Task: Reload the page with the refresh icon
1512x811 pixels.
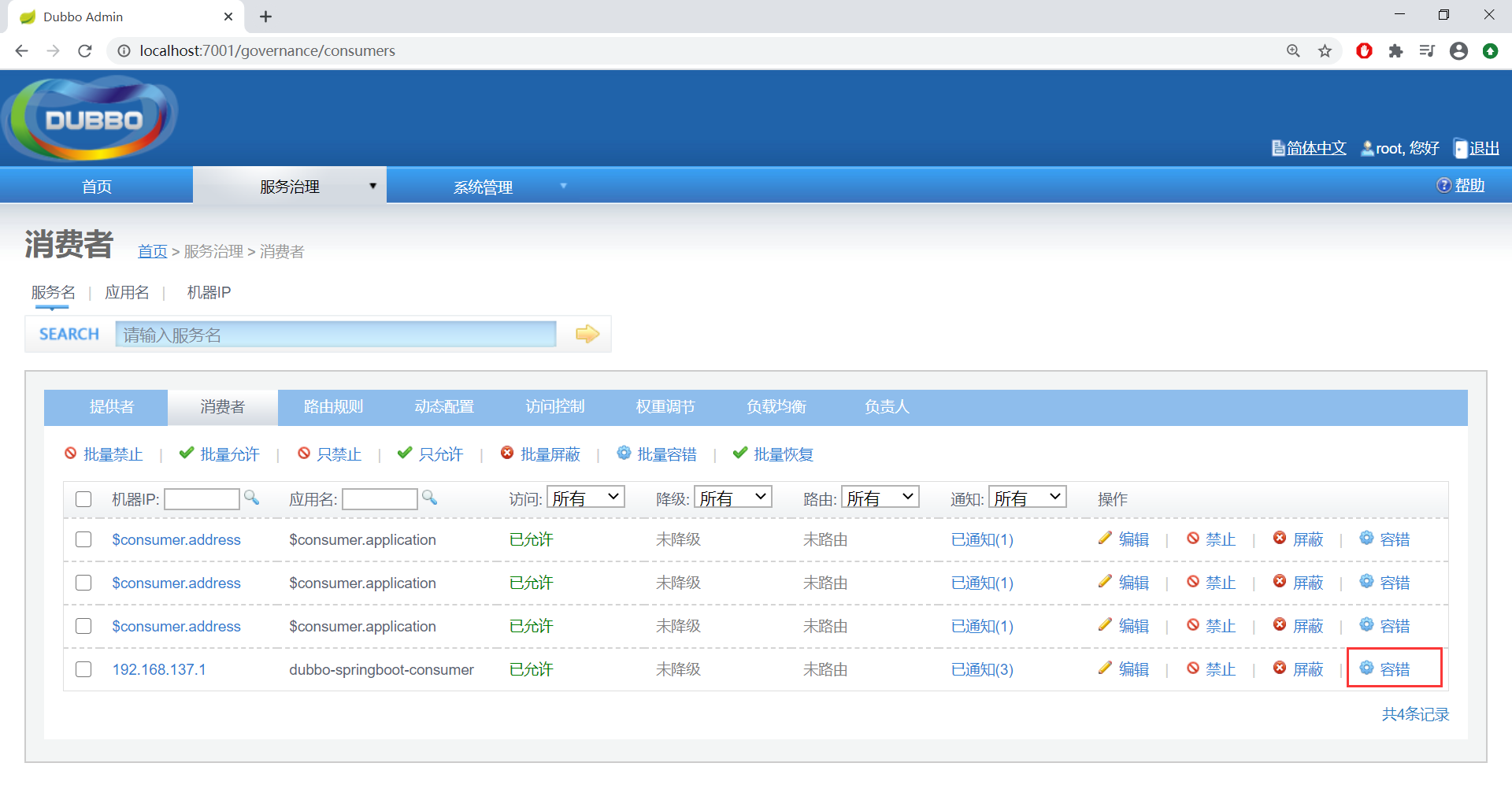Action: click(x=85, y=51)
